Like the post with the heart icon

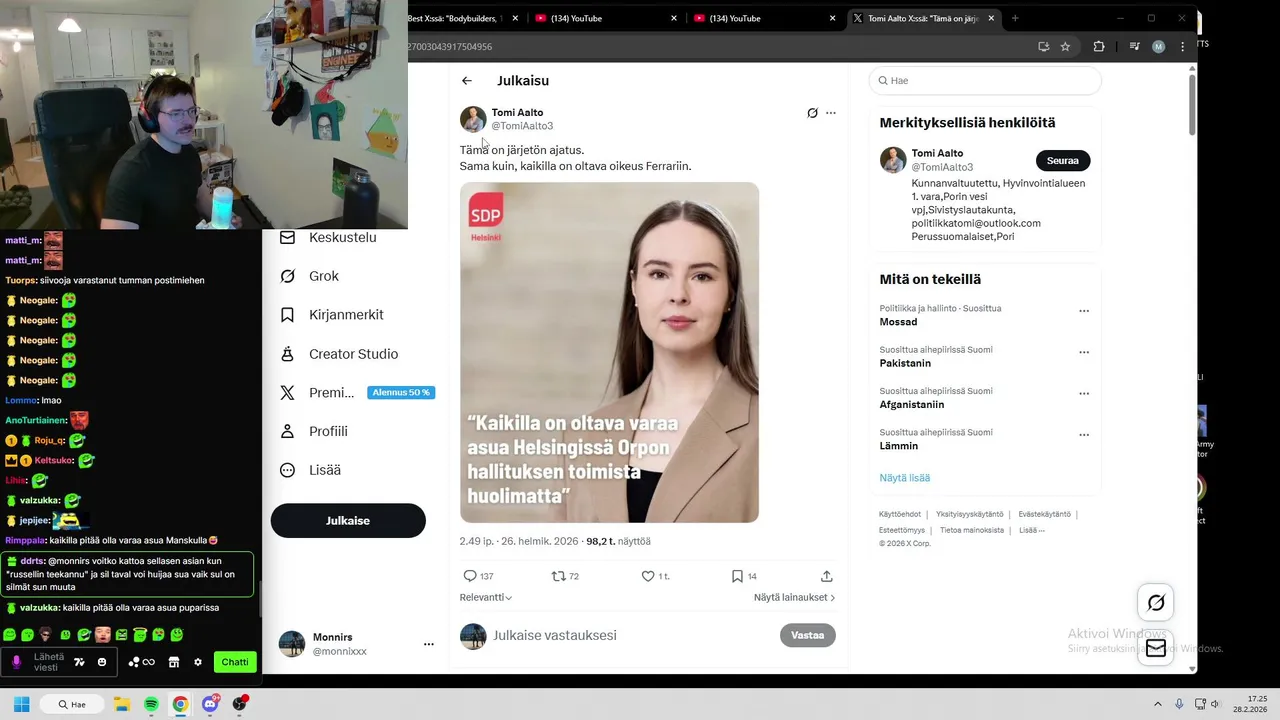coord(648,576)
